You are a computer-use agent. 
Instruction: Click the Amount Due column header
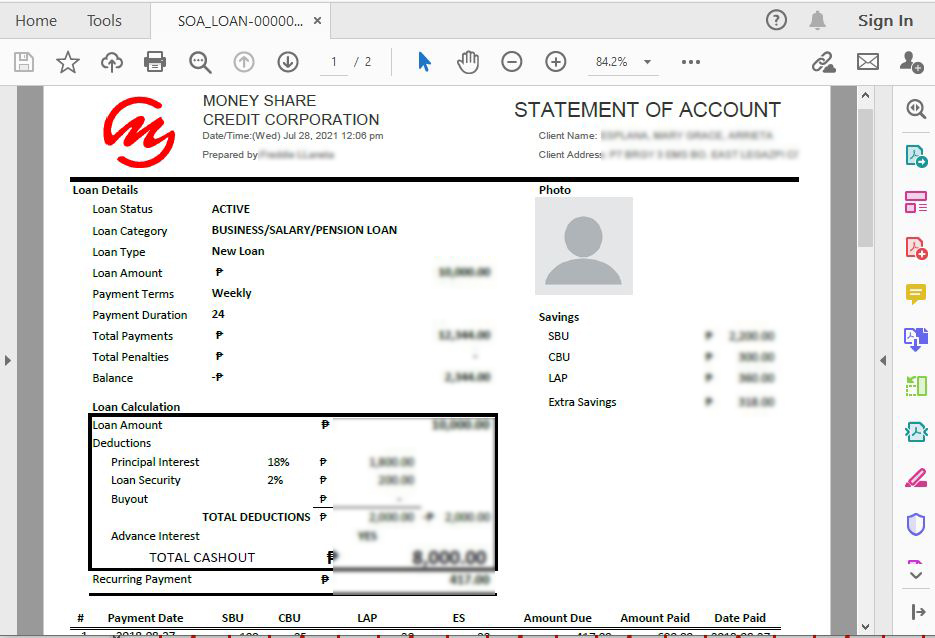click(558, 618)
